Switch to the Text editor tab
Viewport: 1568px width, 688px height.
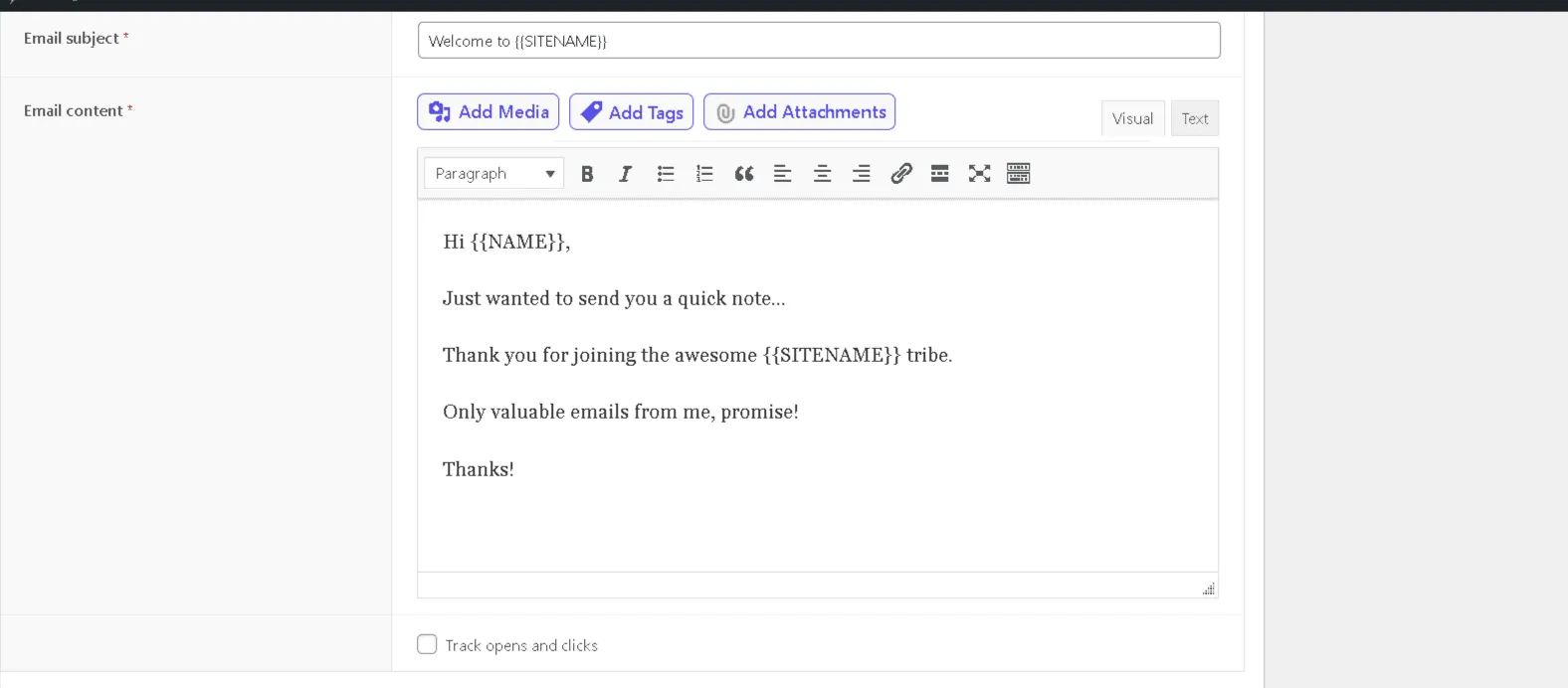click(1195, 118)
